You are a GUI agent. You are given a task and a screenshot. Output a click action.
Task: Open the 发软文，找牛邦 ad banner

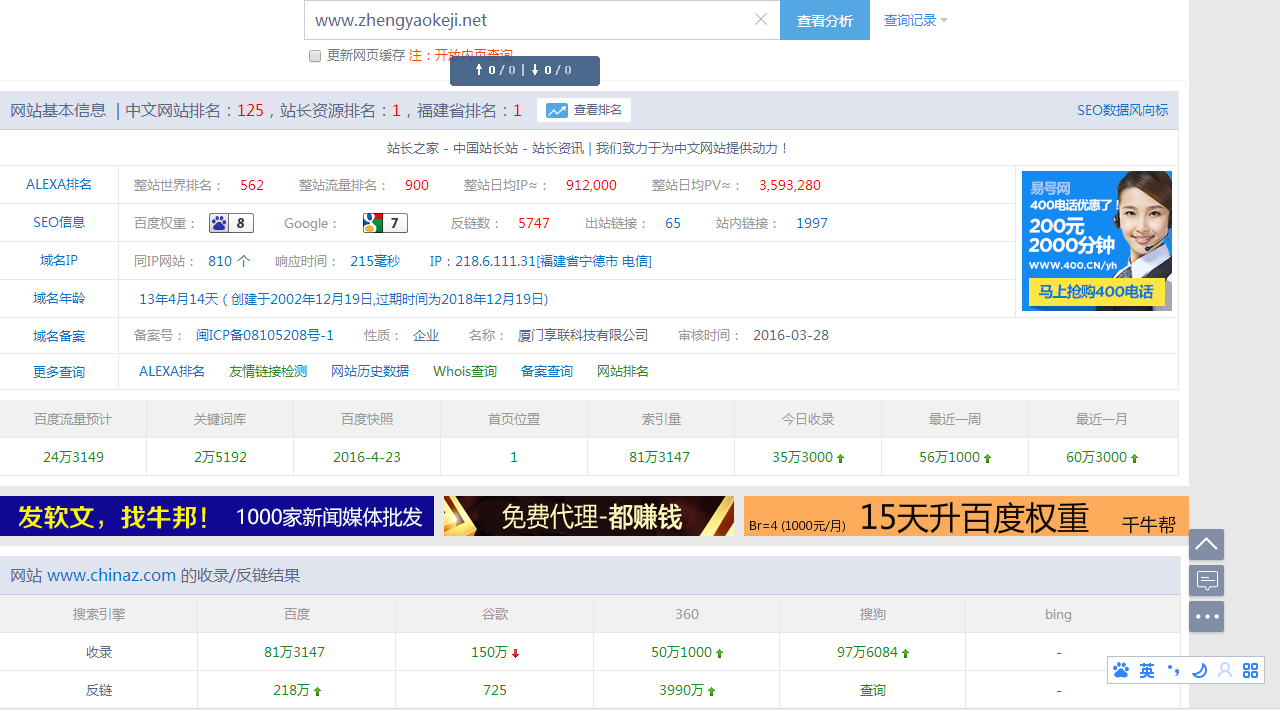[x=217, y=516]
